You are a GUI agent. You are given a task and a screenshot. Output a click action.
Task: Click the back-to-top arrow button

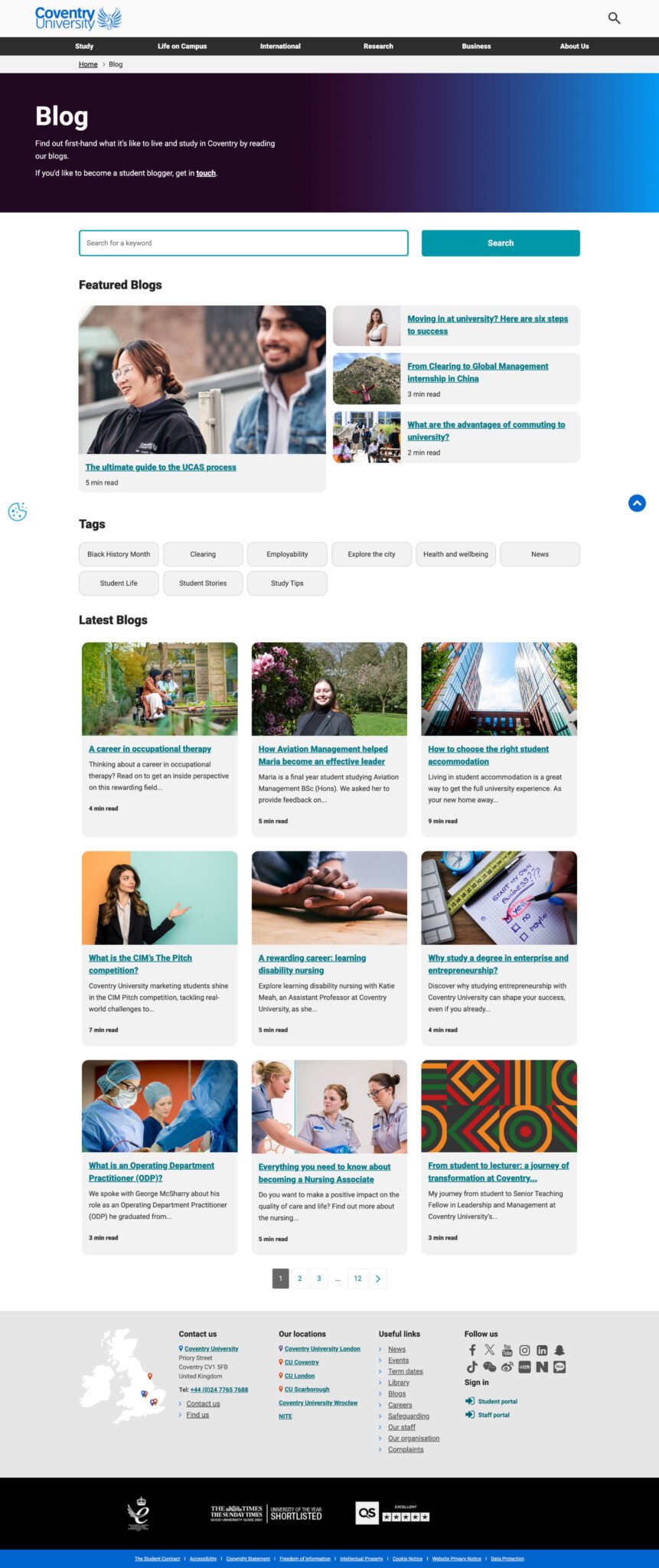[x=637, y=503]
